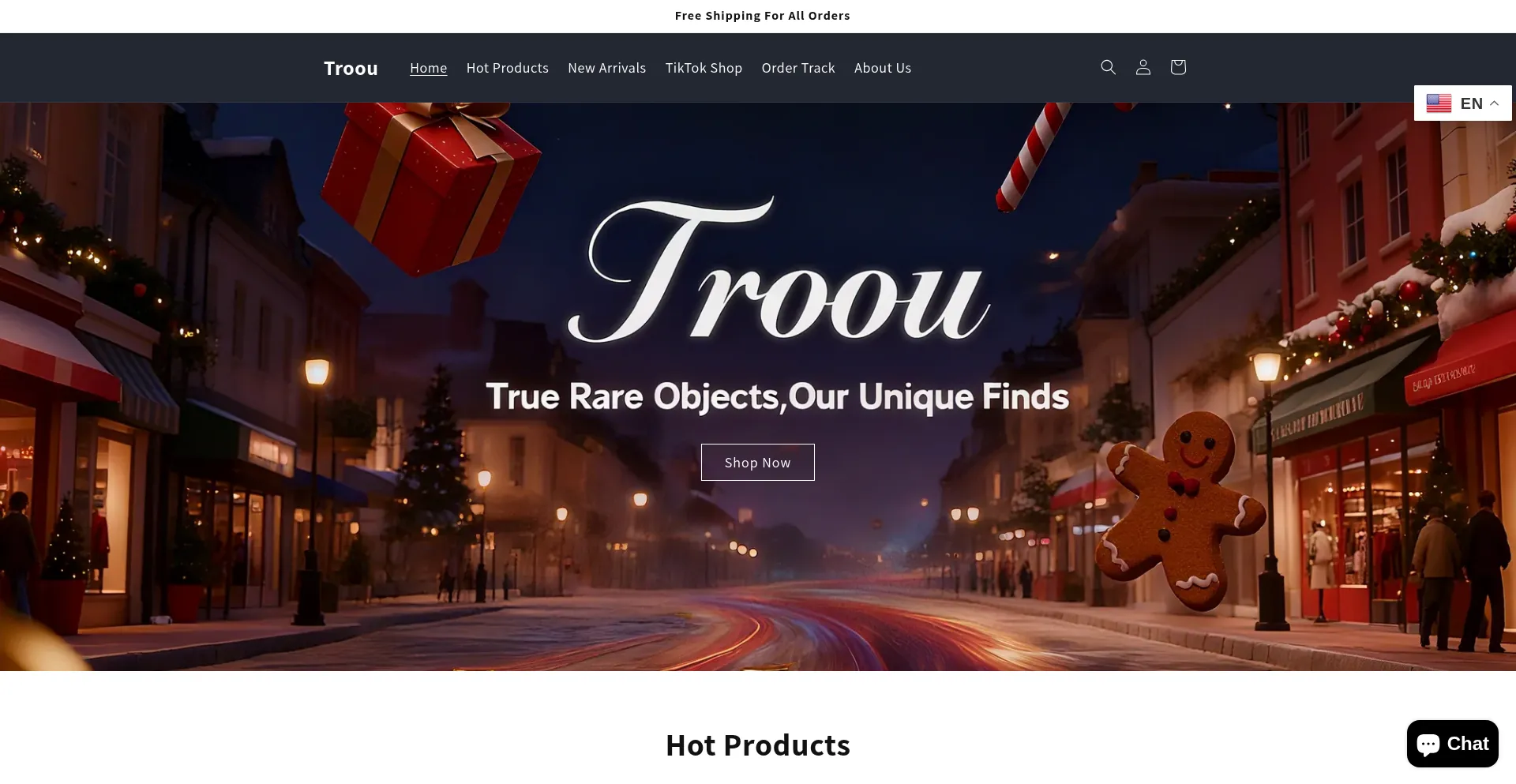The height and width of the screenshot is (784, 1516).
Task: Click the Free Shipping announcement bar text
Action: click(762, 16)
